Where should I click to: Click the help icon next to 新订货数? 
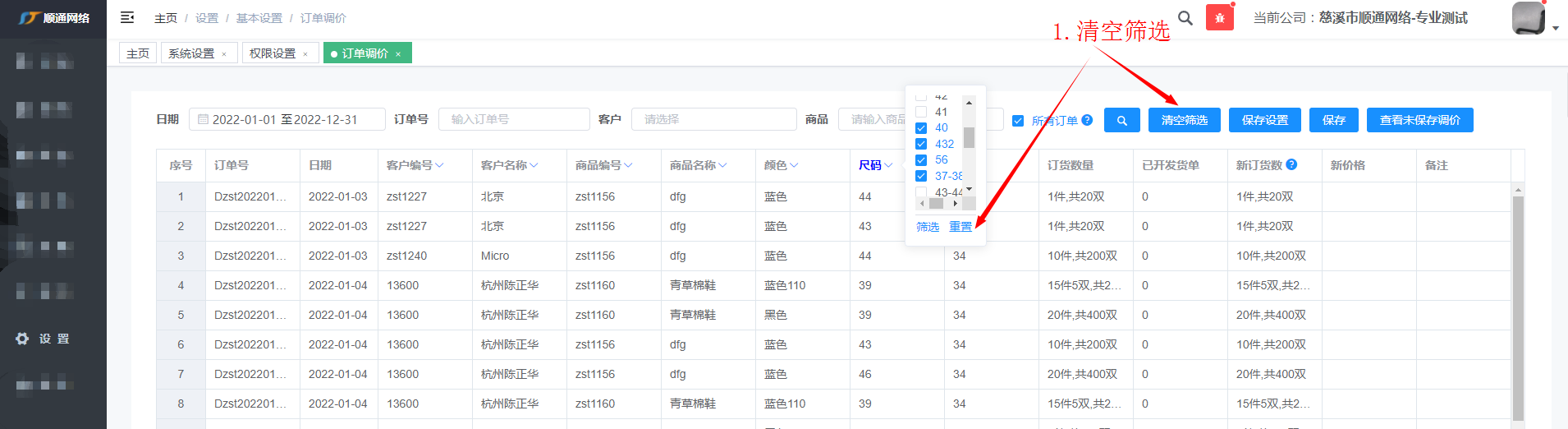click(1291, 164)
